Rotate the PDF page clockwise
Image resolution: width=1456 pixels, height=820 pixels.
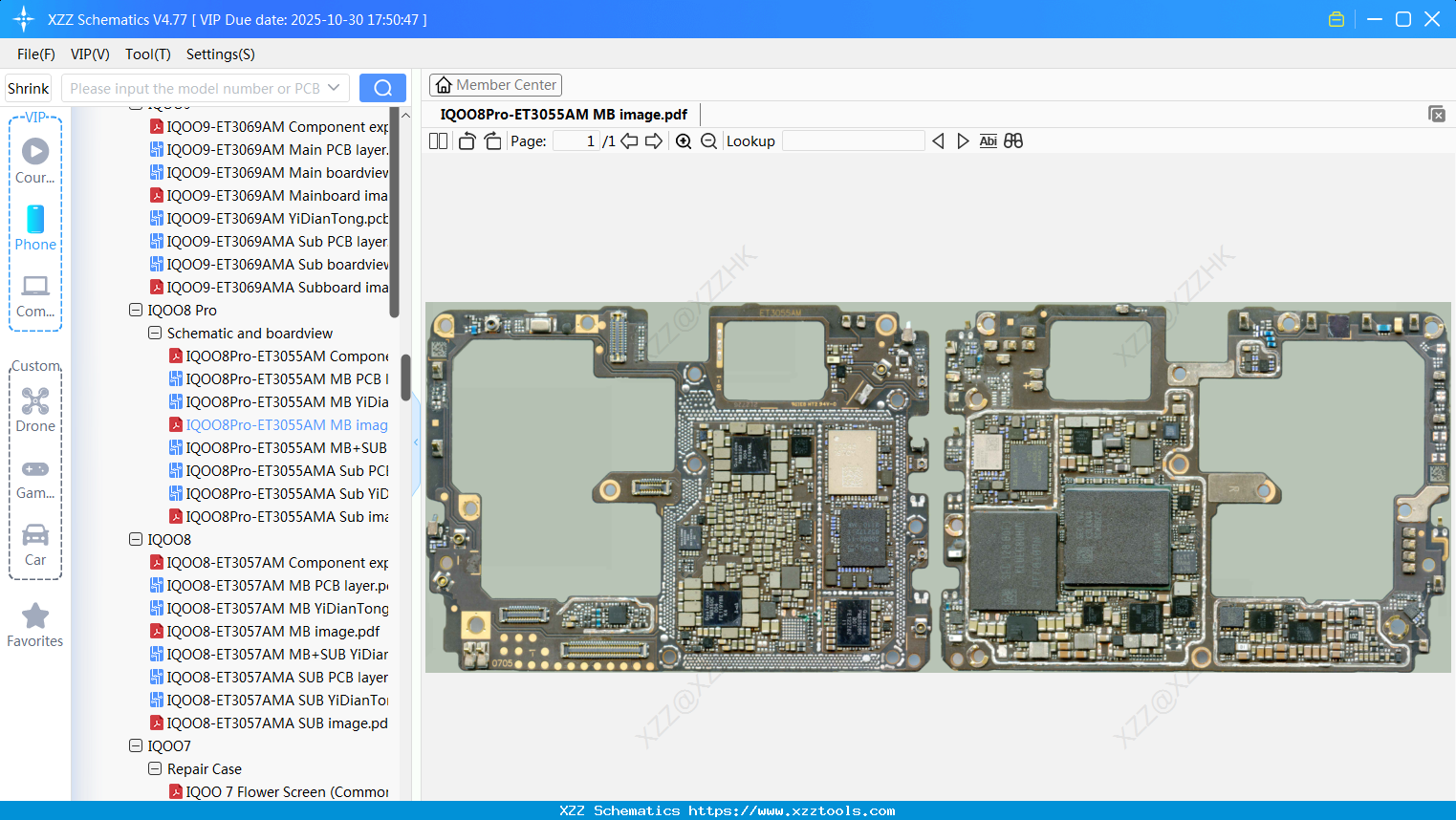tap(492, 140)
